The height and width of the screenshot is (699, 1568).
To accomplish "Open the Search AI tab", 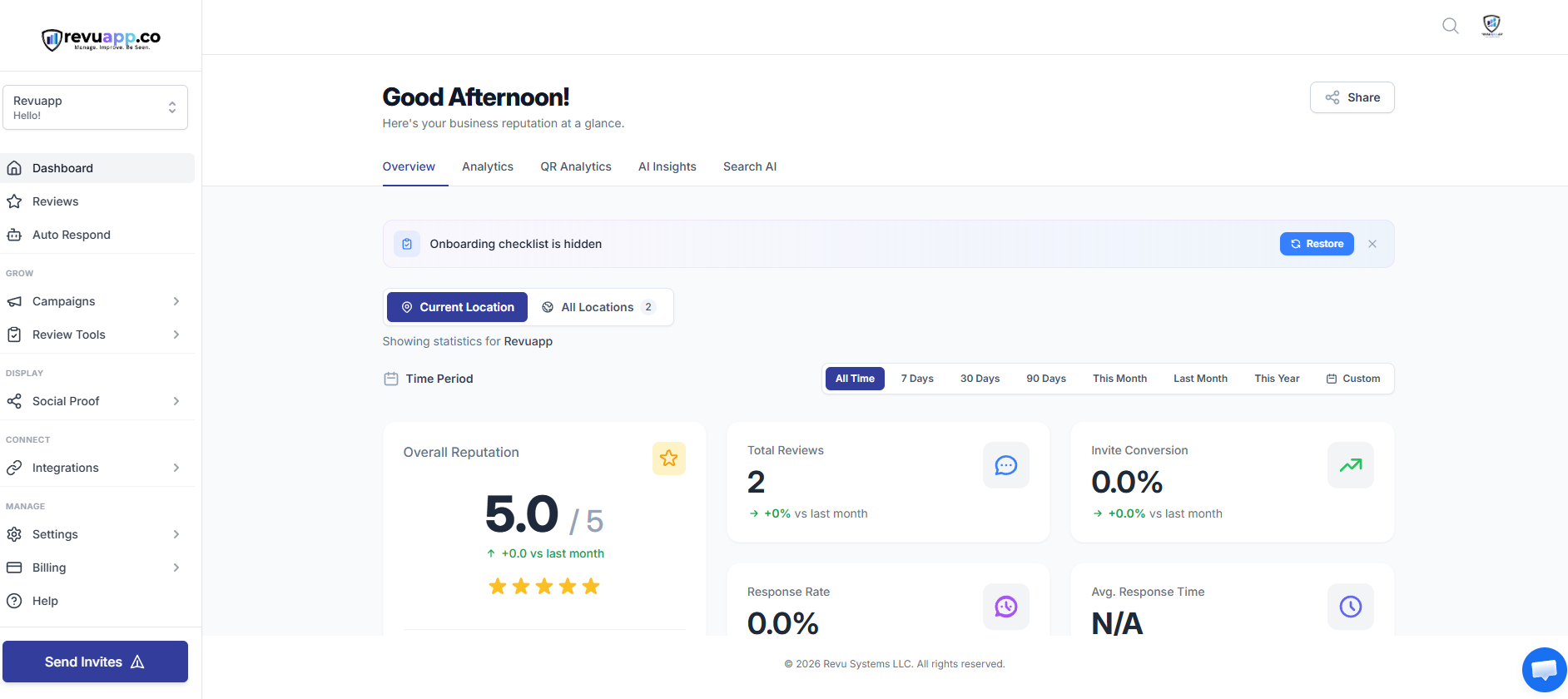I will point(750,166).
